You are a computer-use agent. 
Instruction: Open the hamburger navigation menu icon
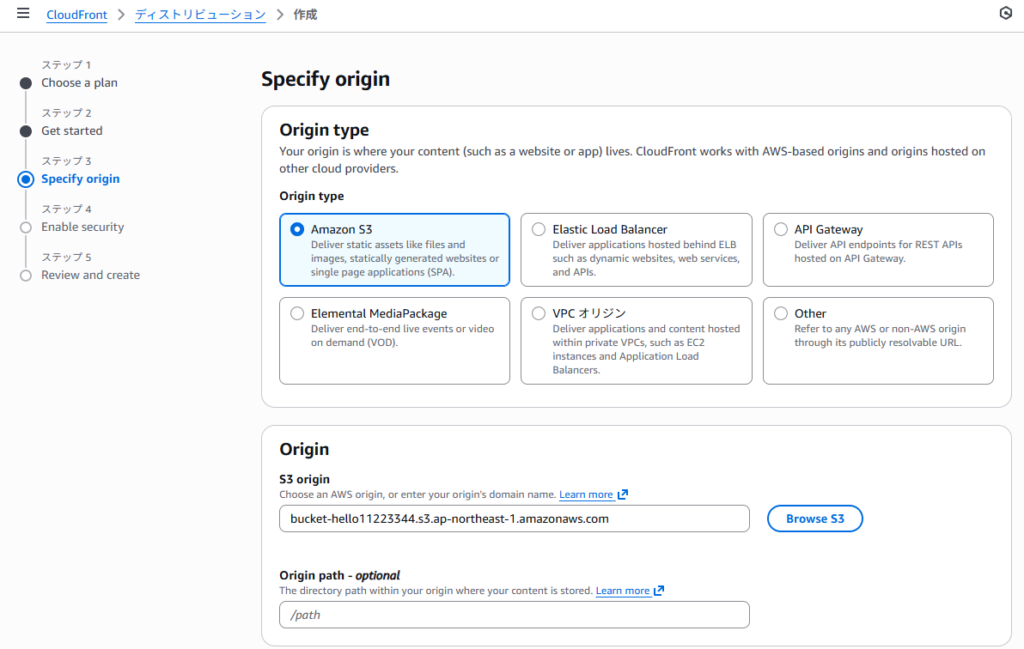(23, 14)
